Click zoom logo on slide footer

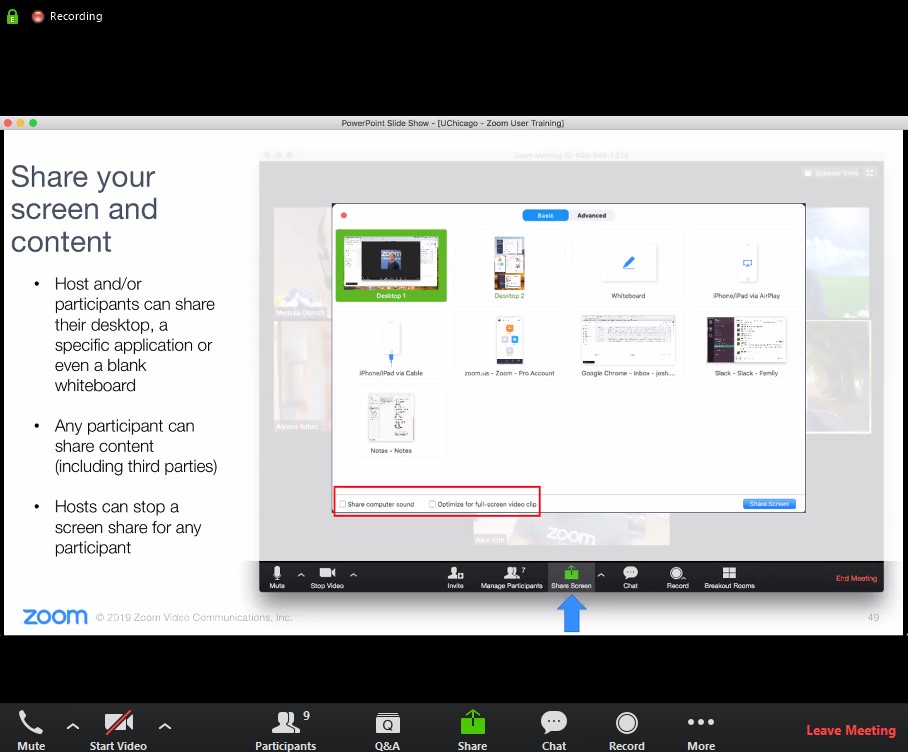pos(55,617)
